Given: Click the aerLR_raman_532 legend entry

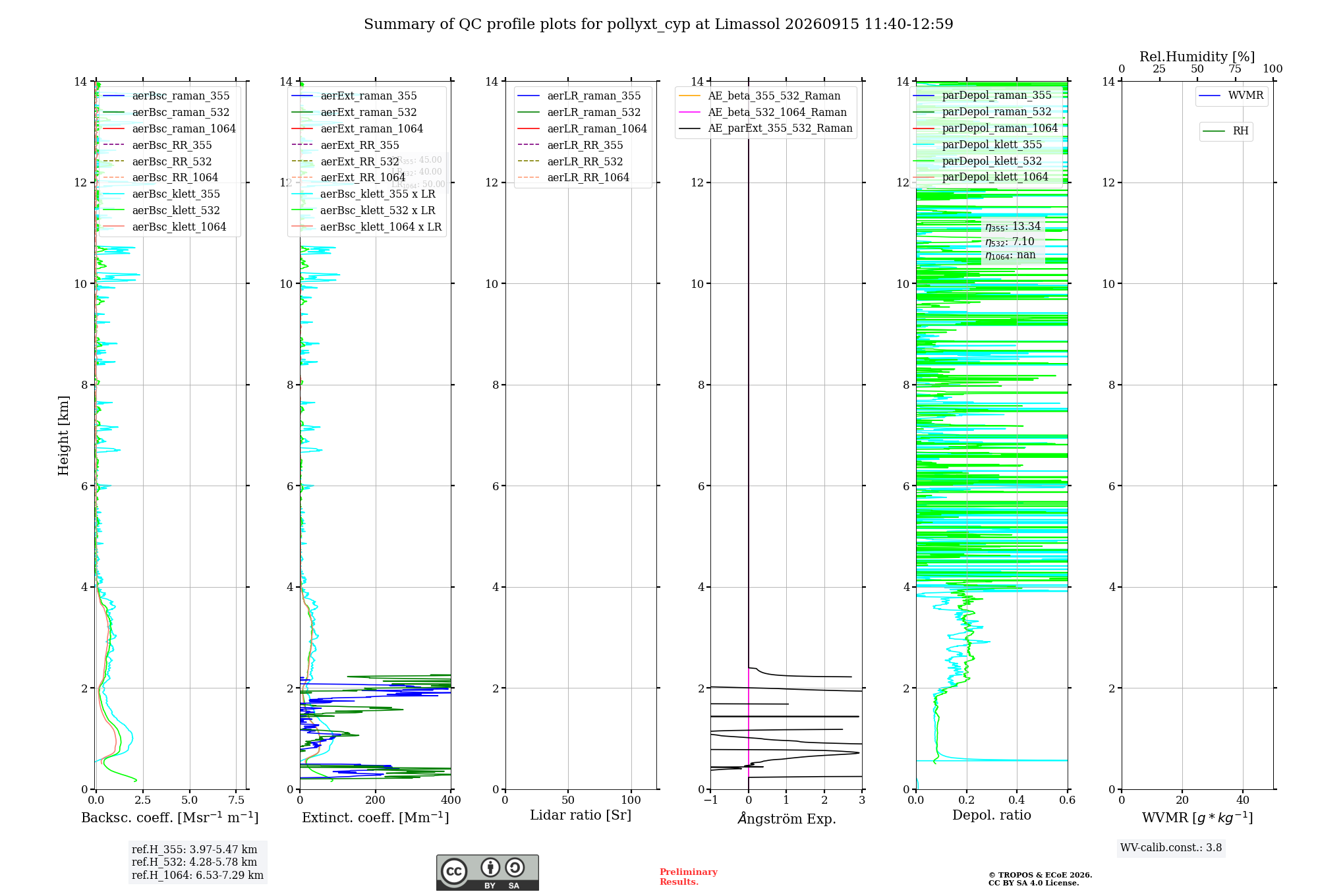Looking at the screenshot, I should pyautogui.click(x=579, y=113).
